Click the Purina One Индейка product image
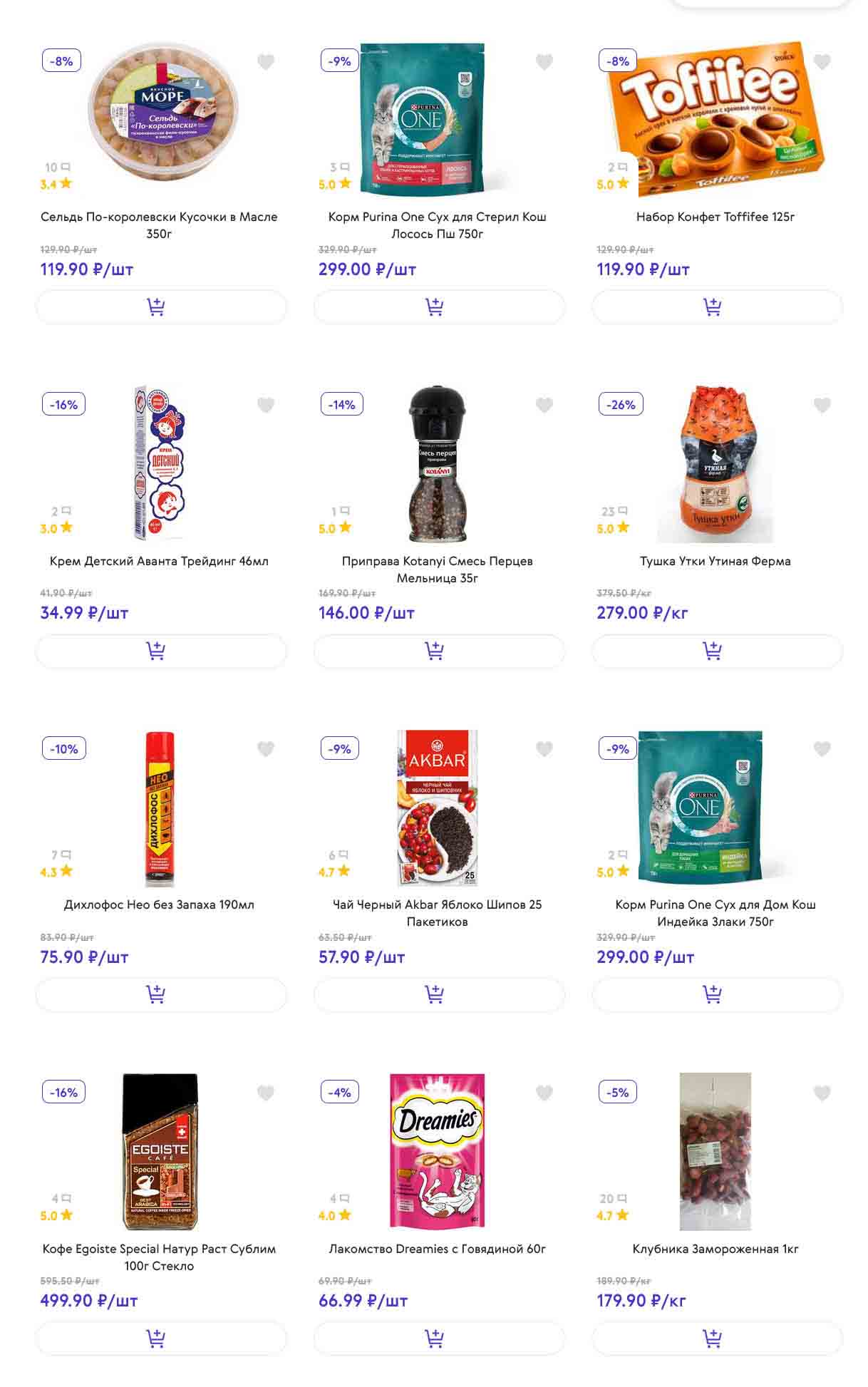Screen dimensions: 868x1387 coord(701,806)
